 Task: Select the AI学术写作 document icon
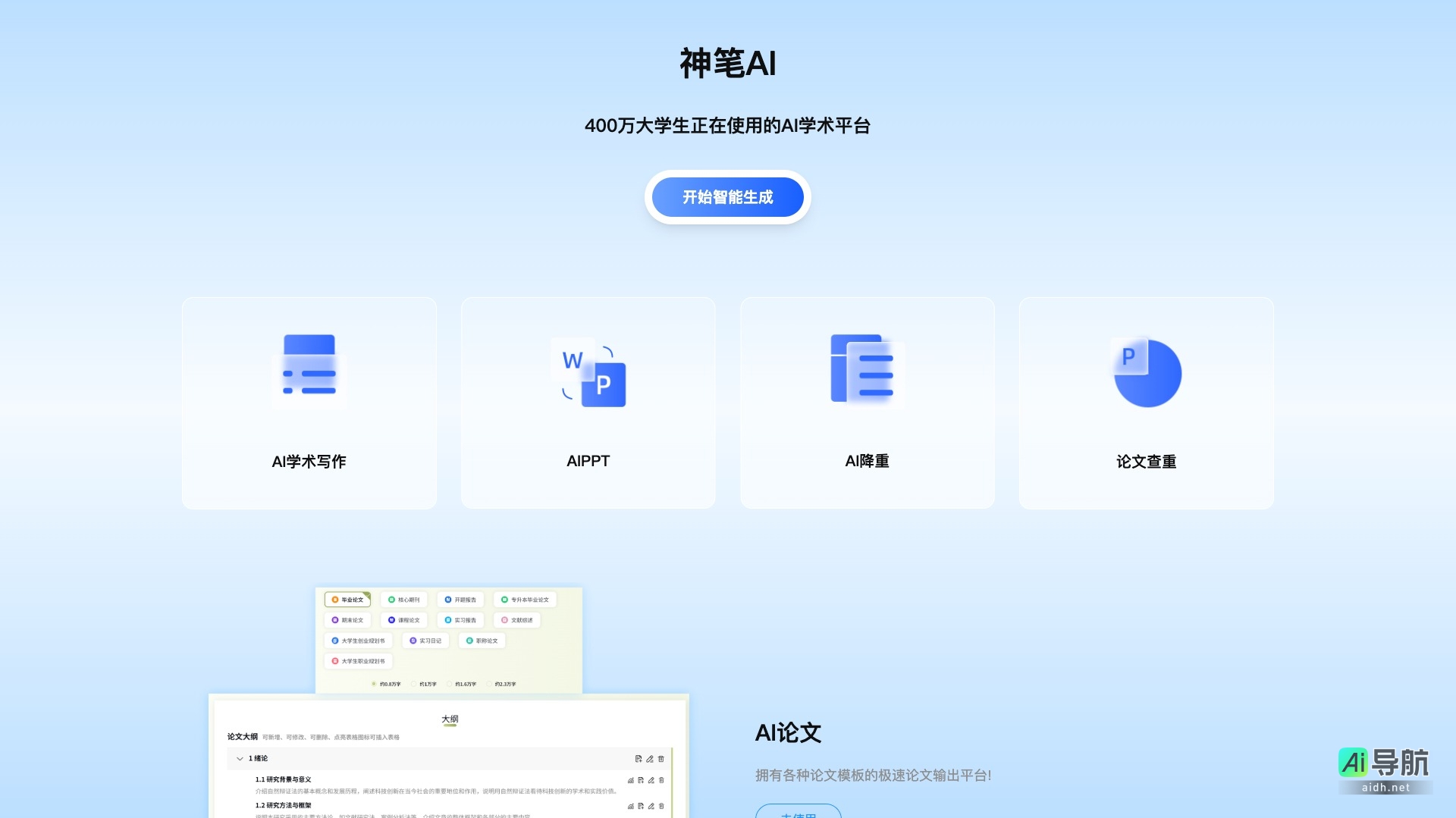tap(308, 370)
